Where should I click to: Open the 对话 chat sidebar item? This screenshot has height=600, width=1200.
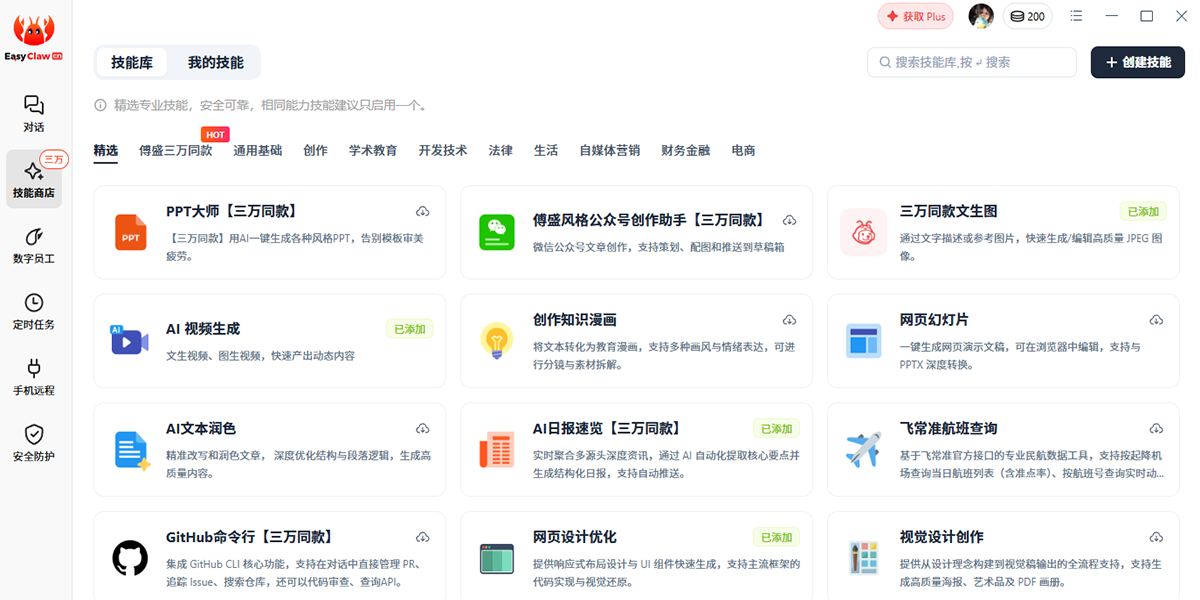[x=34, y=114]
